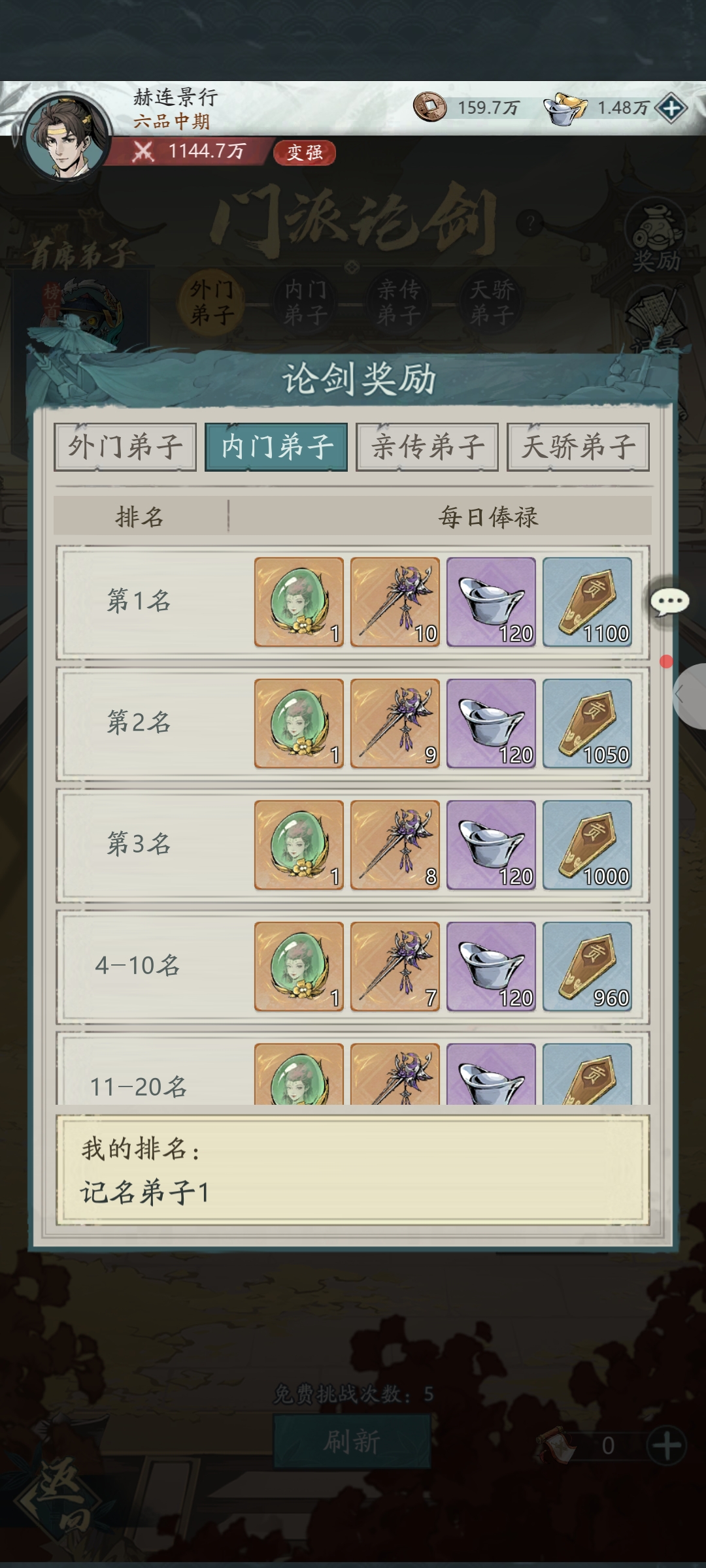Image resolution: width=706 pixels, height=1568 pixels.
Task: Select the 内门弟子 reward tab
Action: pyautogui.click(x=277, y=448)
